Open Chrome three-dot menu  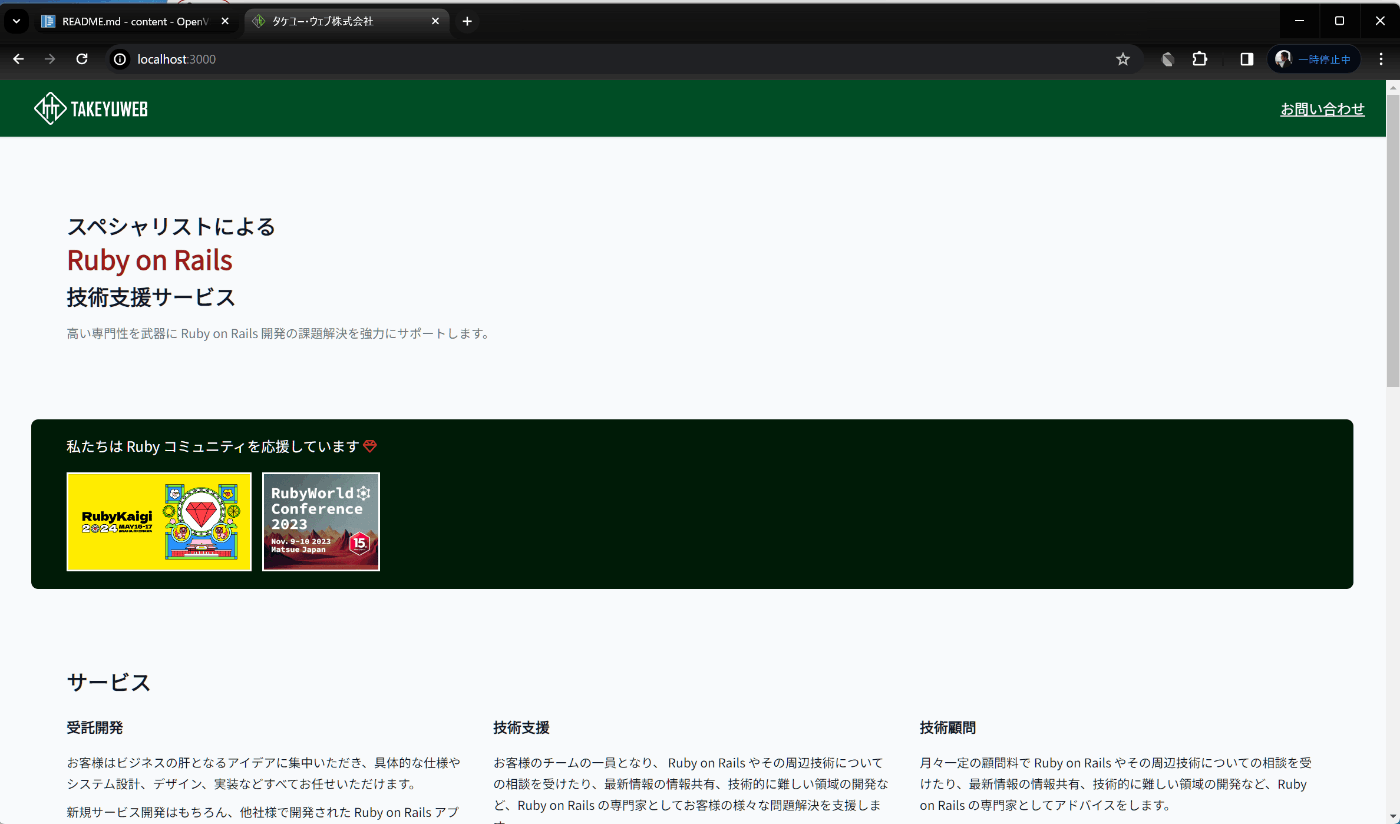click(1381, 59)
